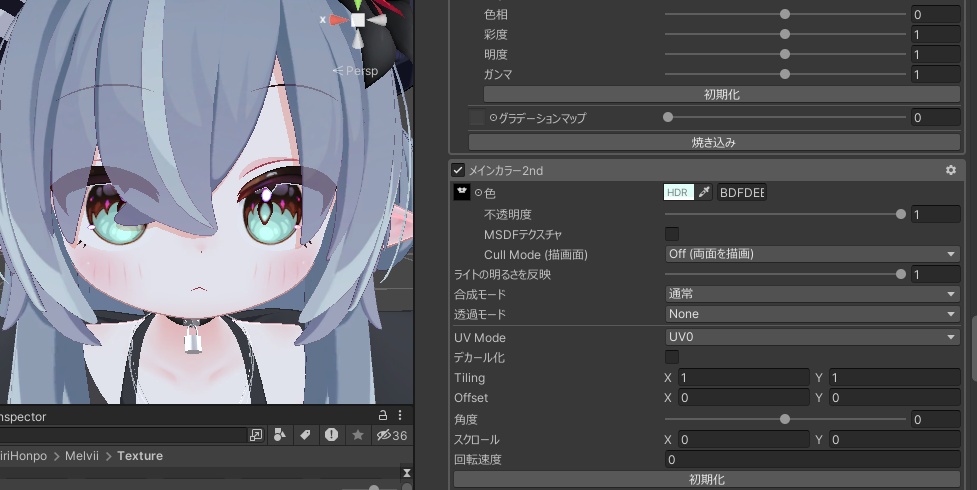977x490 pixels.
Task: Open the panel's three-dot options menu
Action: [400, 415]
